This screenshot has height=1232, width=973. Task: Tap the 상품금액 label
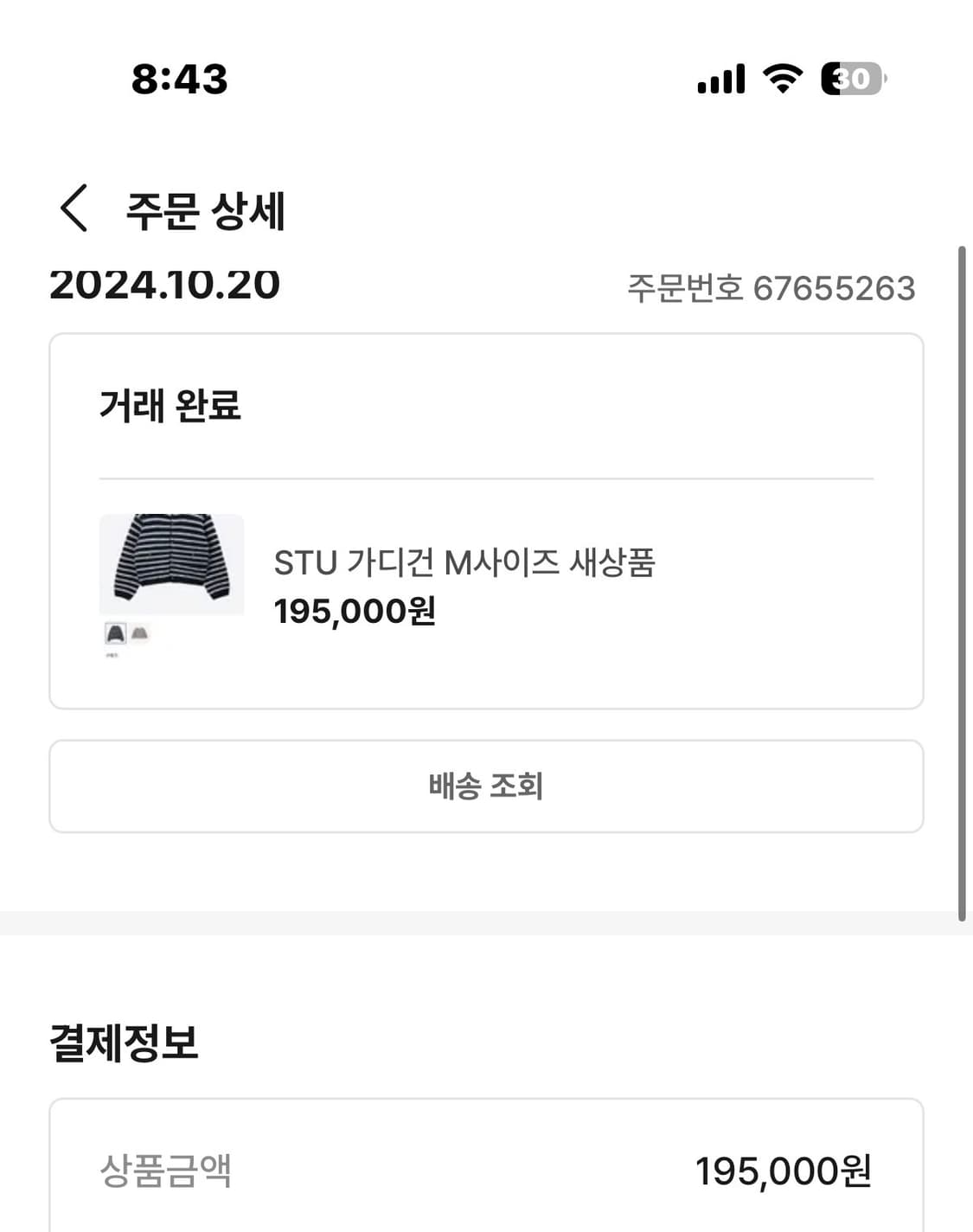(165, 1171)
